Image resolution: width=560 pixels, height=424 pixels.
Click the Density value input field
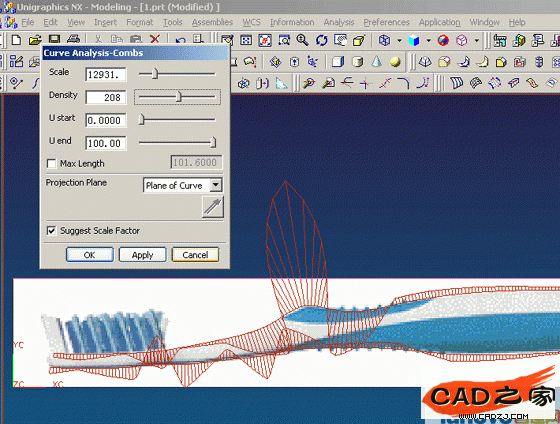pyautogui.click(x=106, y=97)
